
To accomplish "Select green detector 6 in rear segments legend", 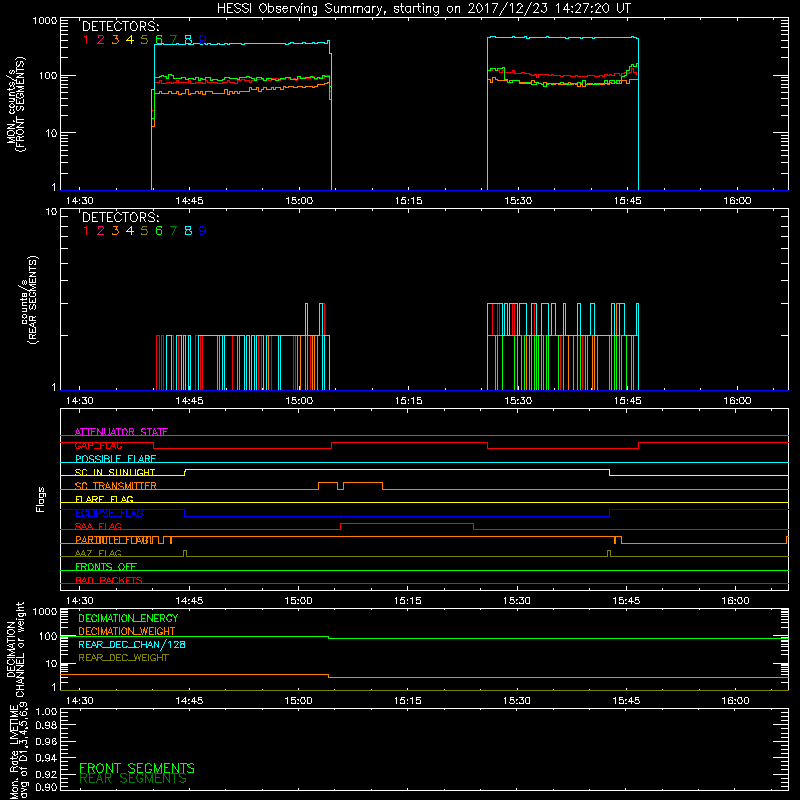I will 159,231.
